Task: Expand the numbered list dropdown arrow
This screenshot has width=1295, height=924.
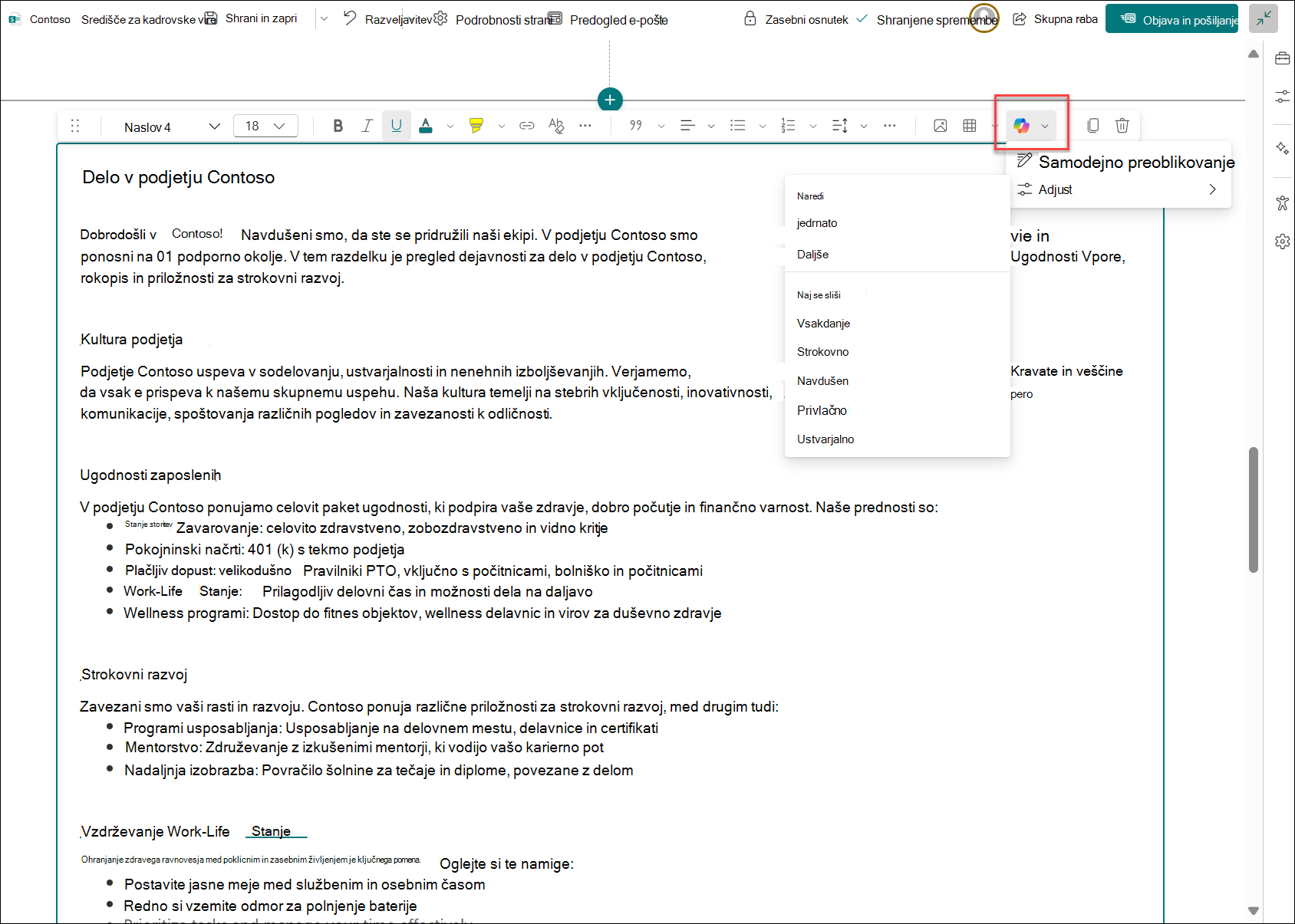Action: point(813,126)
